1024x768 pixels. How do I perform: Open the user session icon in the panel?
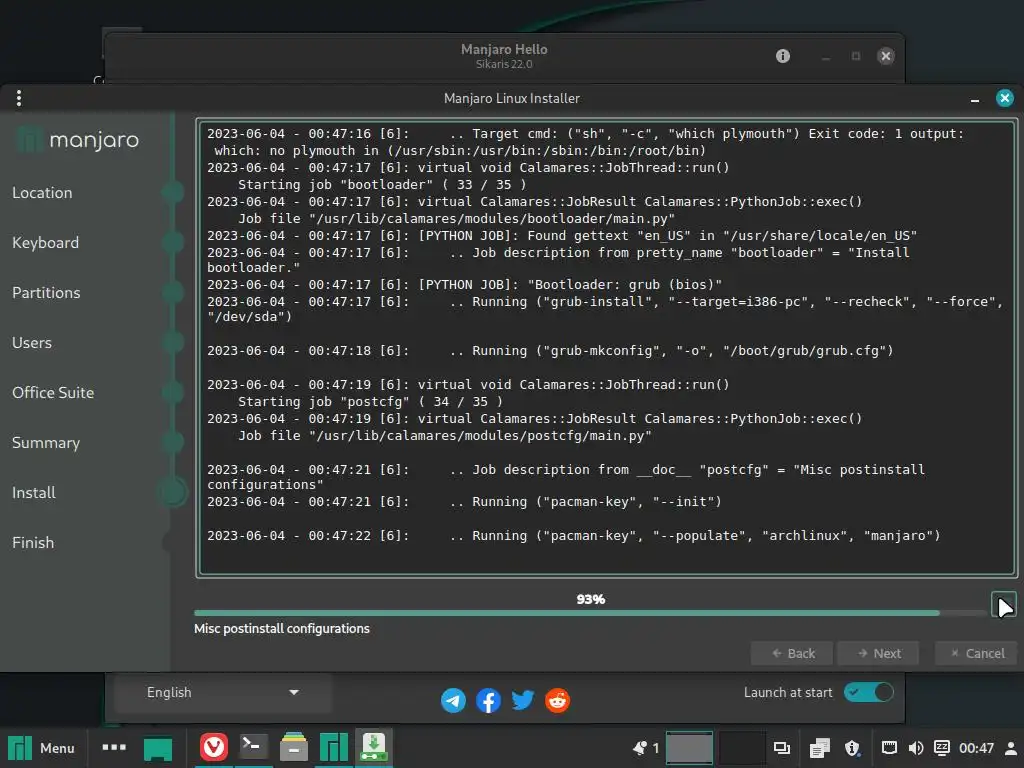1011,748
